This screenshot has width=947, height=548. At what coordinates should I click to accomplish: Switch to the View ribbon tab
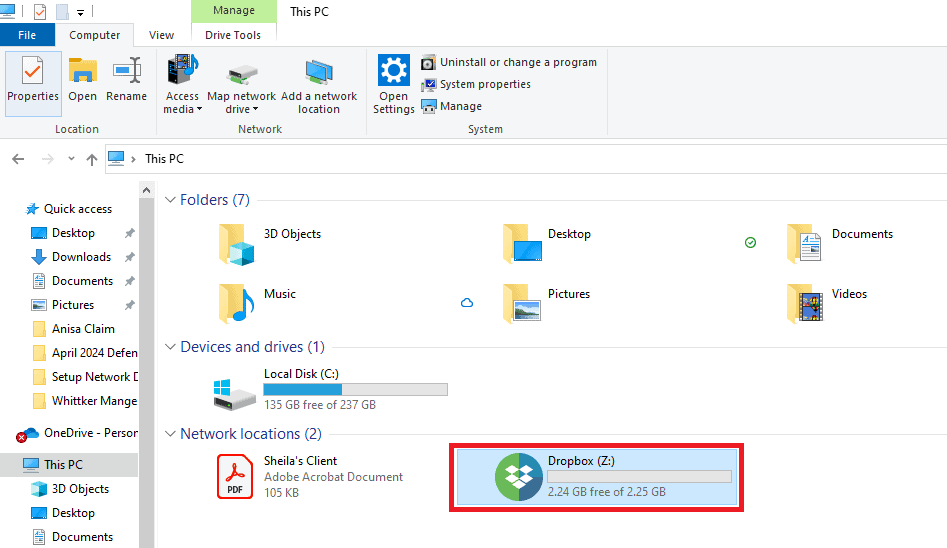click(x=161, y=35)
